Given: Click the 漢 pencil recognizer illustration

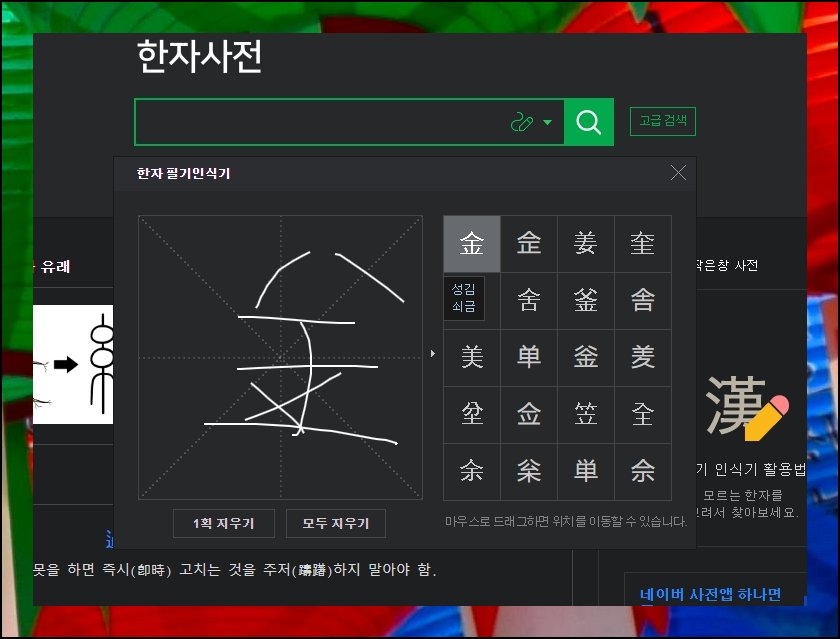Looking at the screenshot, I should click(747, 408).
